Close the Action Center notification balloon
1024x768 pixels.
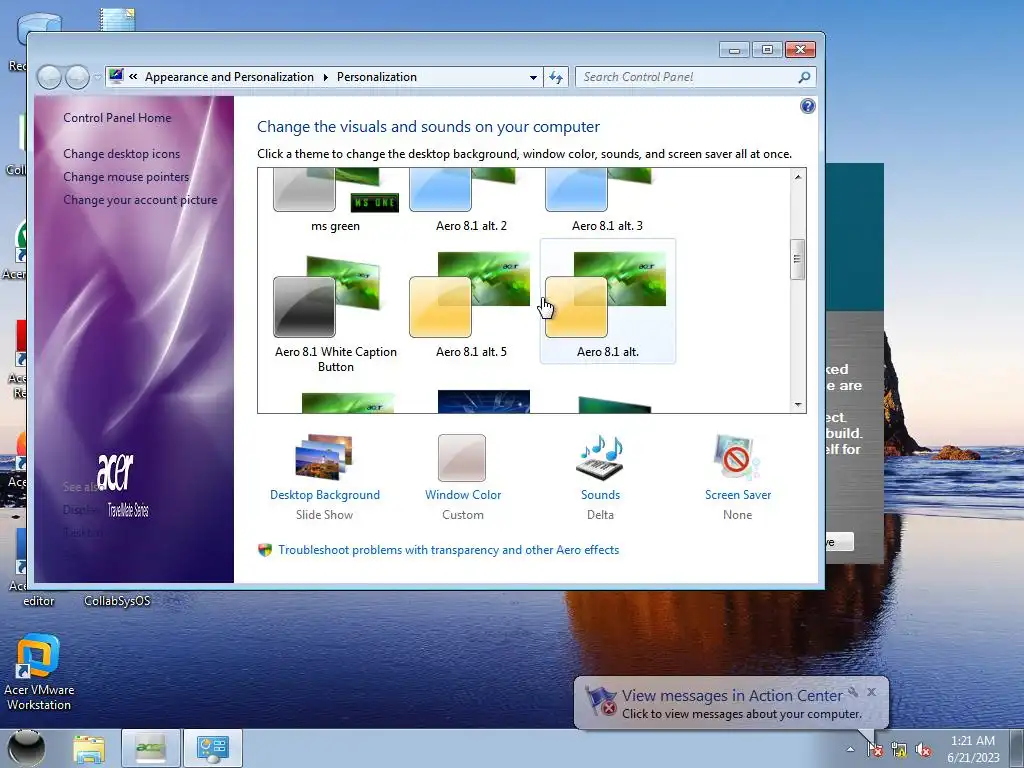pyautogui.click(x=872, y=692)
